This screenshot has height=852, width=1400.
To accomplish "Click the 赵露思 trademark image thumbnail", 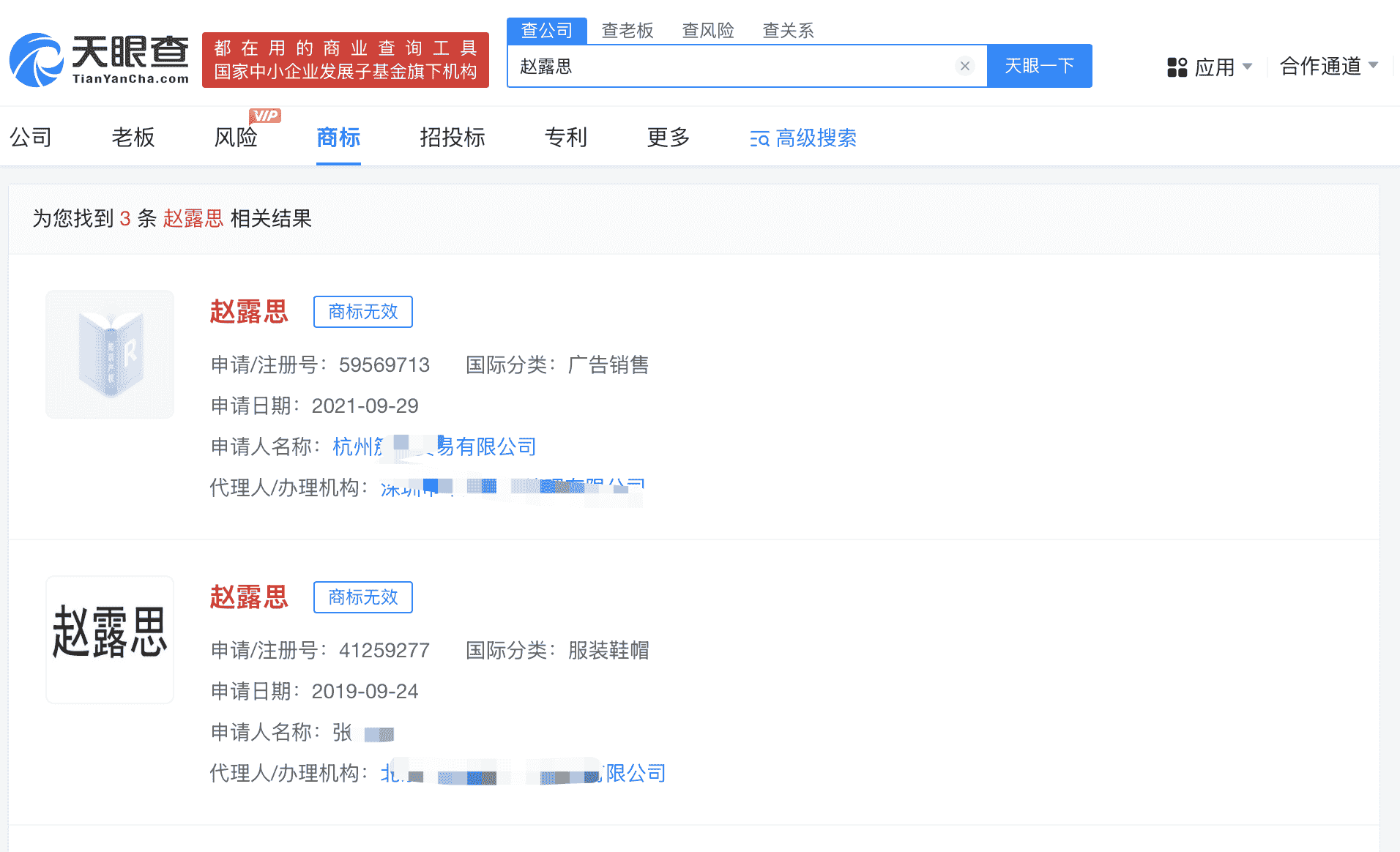I will (109, 639).
